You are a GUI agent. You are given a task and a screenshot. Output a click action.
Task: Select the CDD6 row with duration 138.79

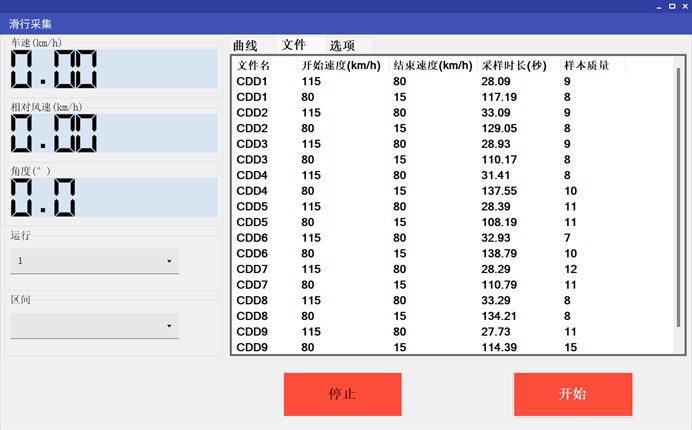pos(400,253)
